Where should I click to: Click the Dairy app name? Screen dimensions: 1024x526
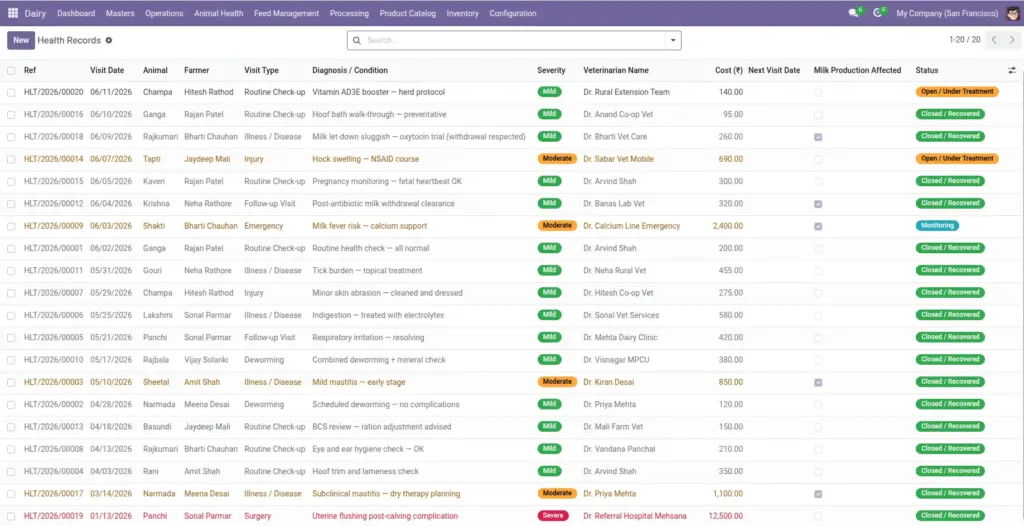tap(35, 13)
